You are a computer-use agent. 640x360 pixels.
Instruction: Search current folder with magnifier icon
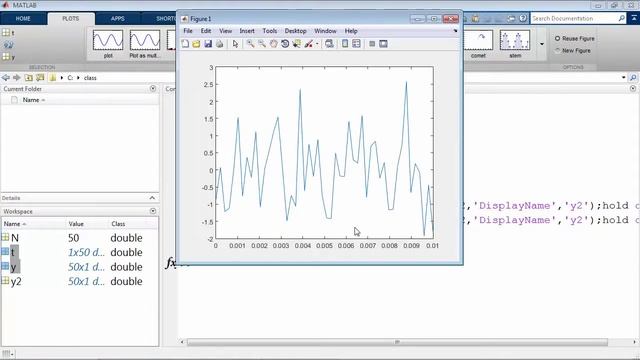[633, 78]
